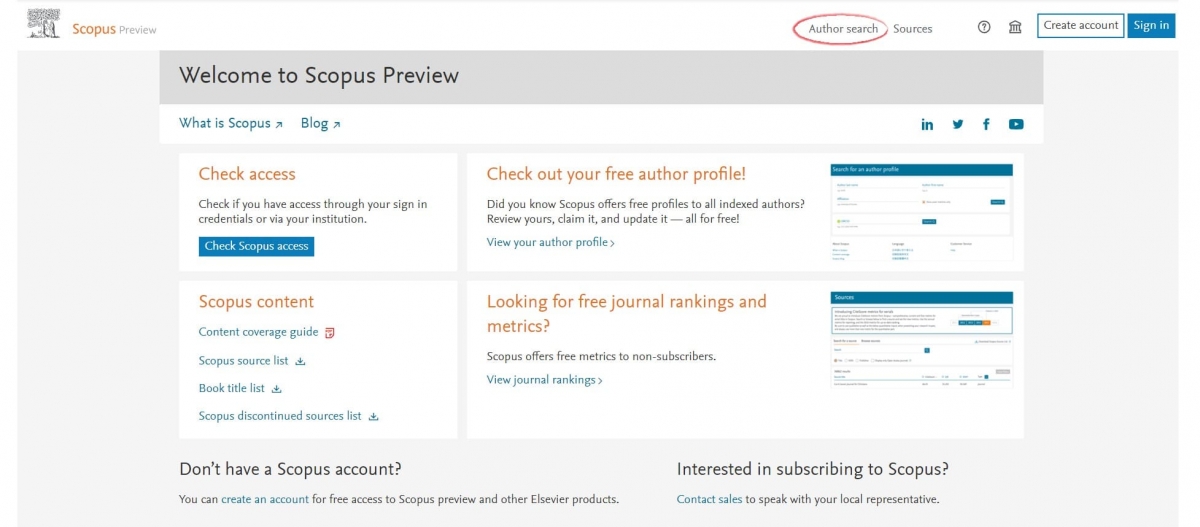
Task: Click the Contact sales link
Action: tap(709, 499)
